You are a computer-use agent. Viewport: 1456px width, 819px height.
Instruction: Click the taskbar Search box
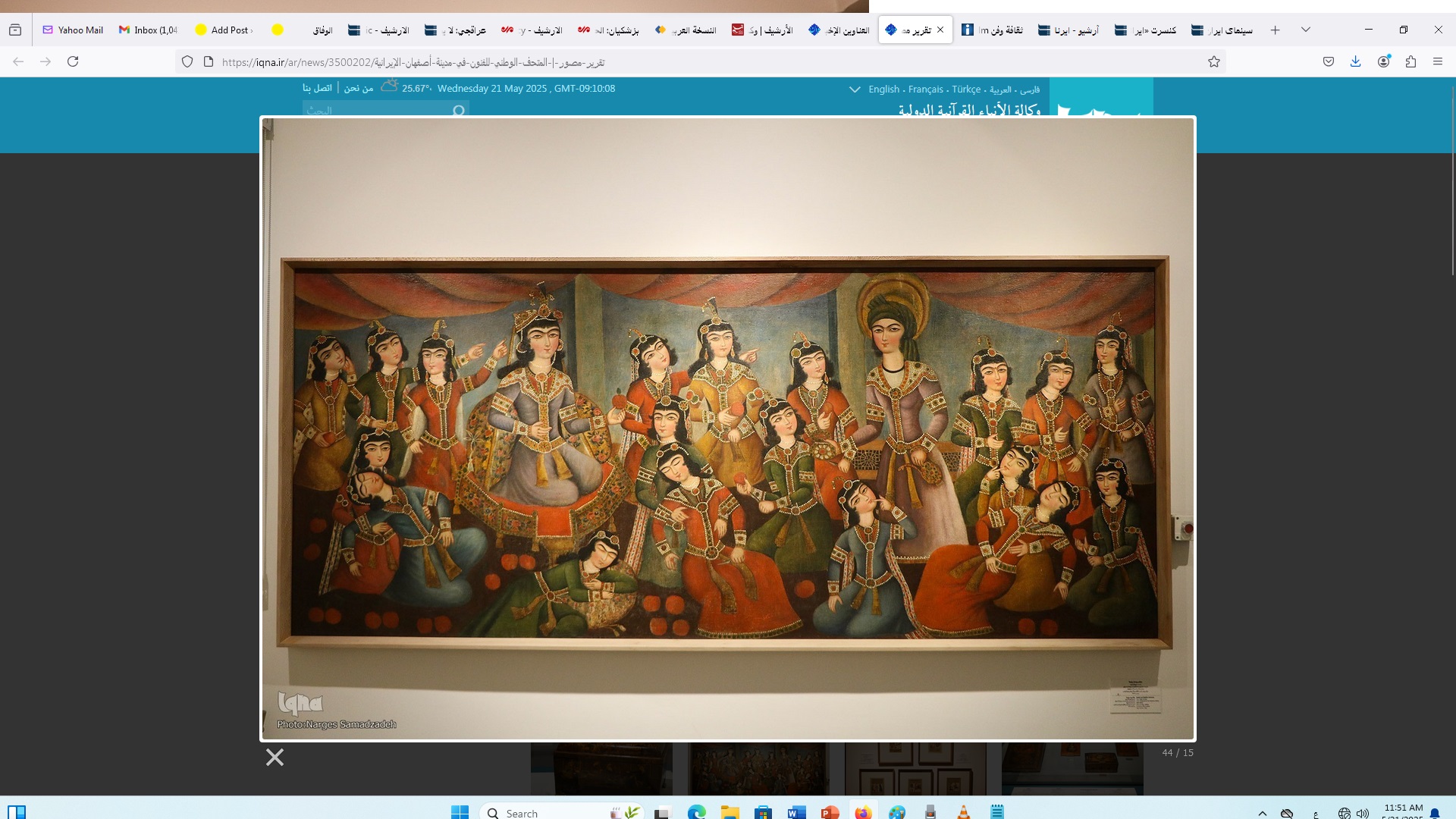pyautogui.click(x=561, y=812)
